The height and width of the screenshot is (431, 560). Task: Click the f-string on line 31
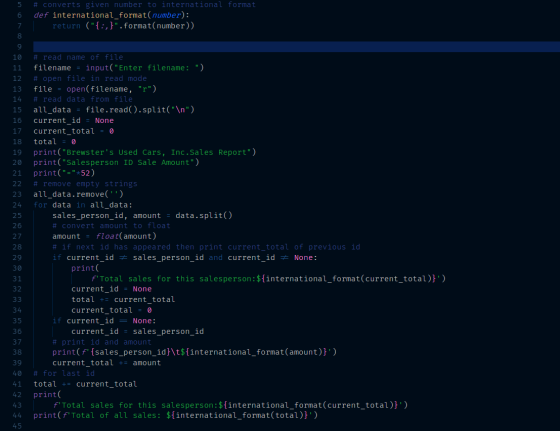coord(265,279)
